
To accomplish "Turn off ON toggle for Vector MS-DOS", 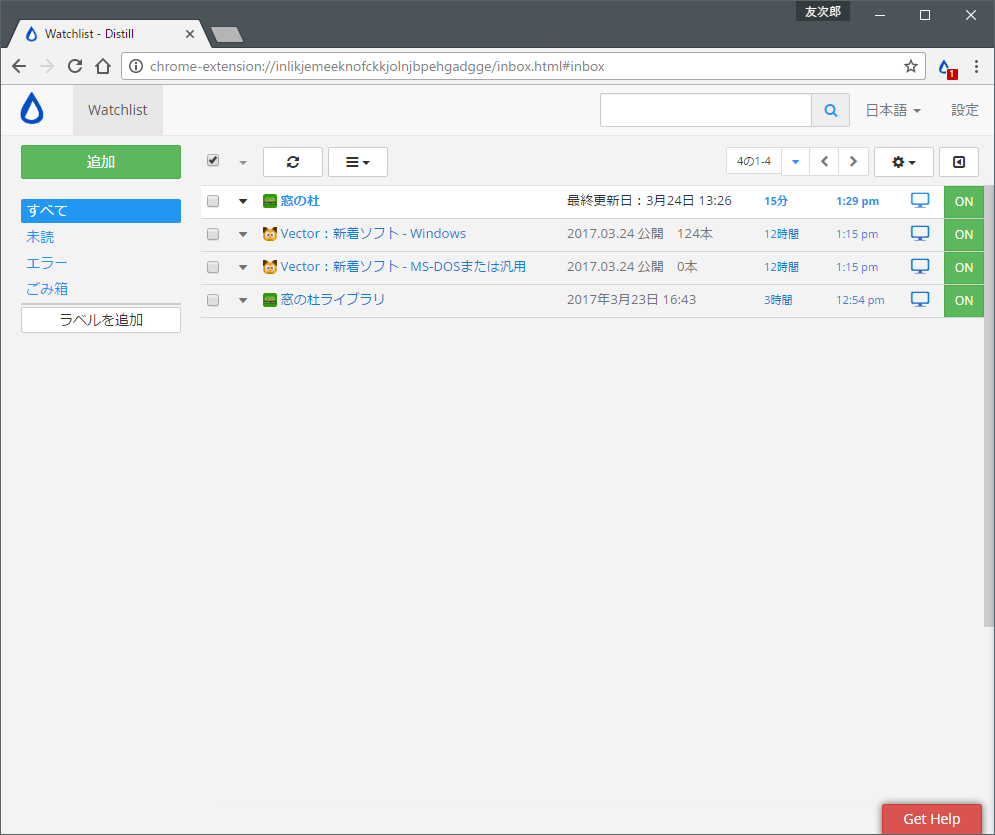I will (963, 268).
